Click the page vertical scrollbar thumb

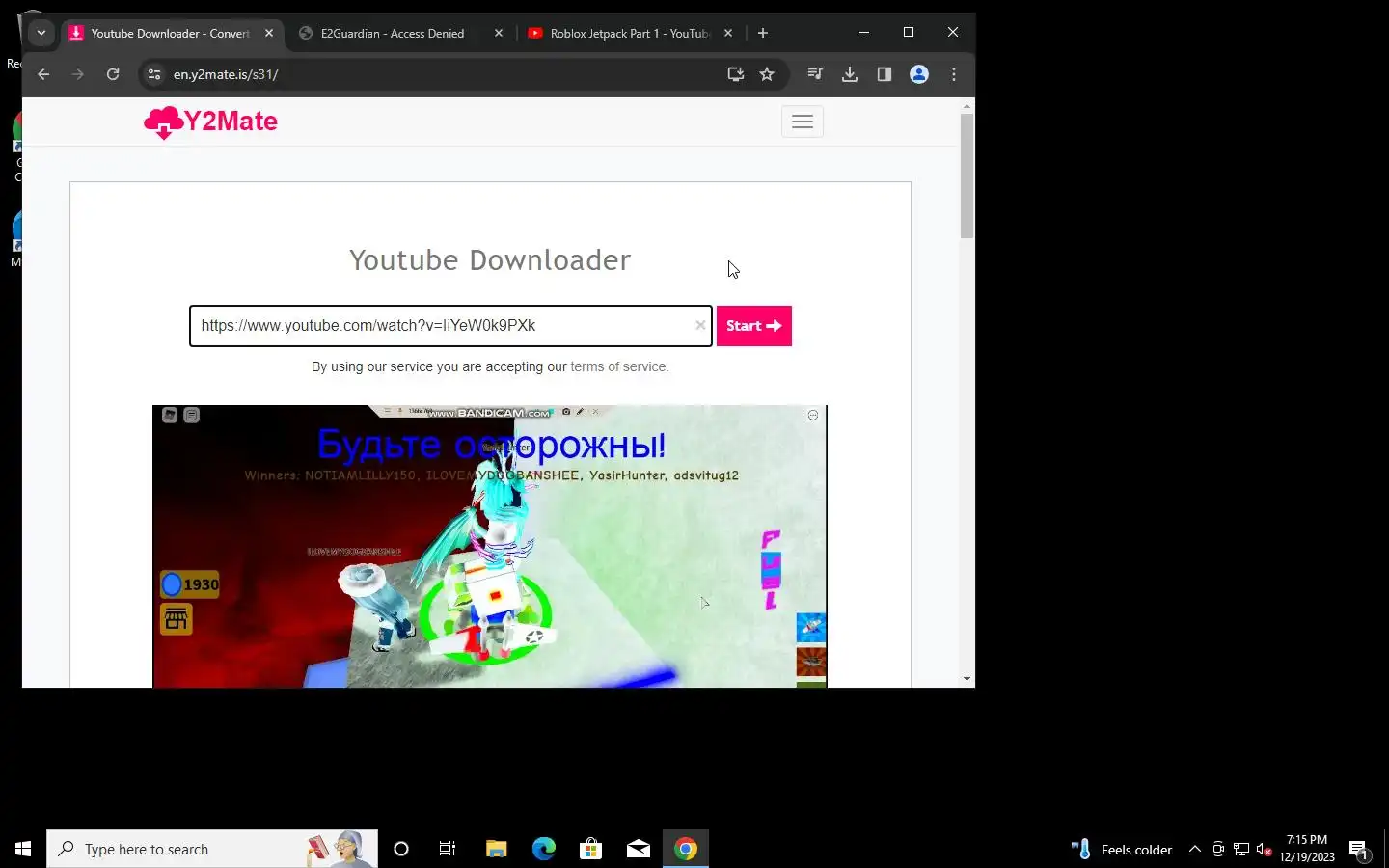tap(967, 176)
